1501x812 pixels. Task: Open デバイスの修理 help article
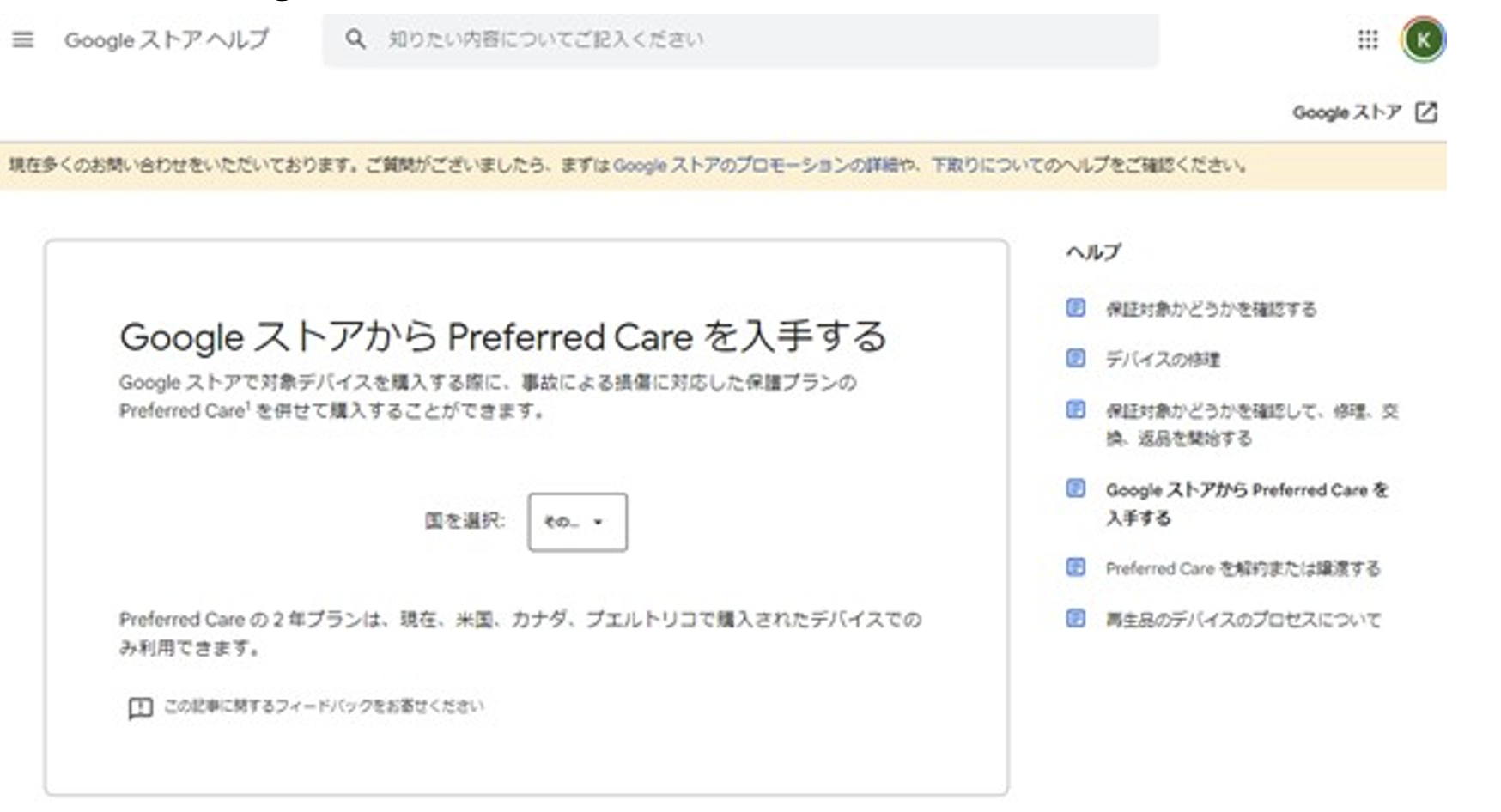click(x=1163, y=360)
